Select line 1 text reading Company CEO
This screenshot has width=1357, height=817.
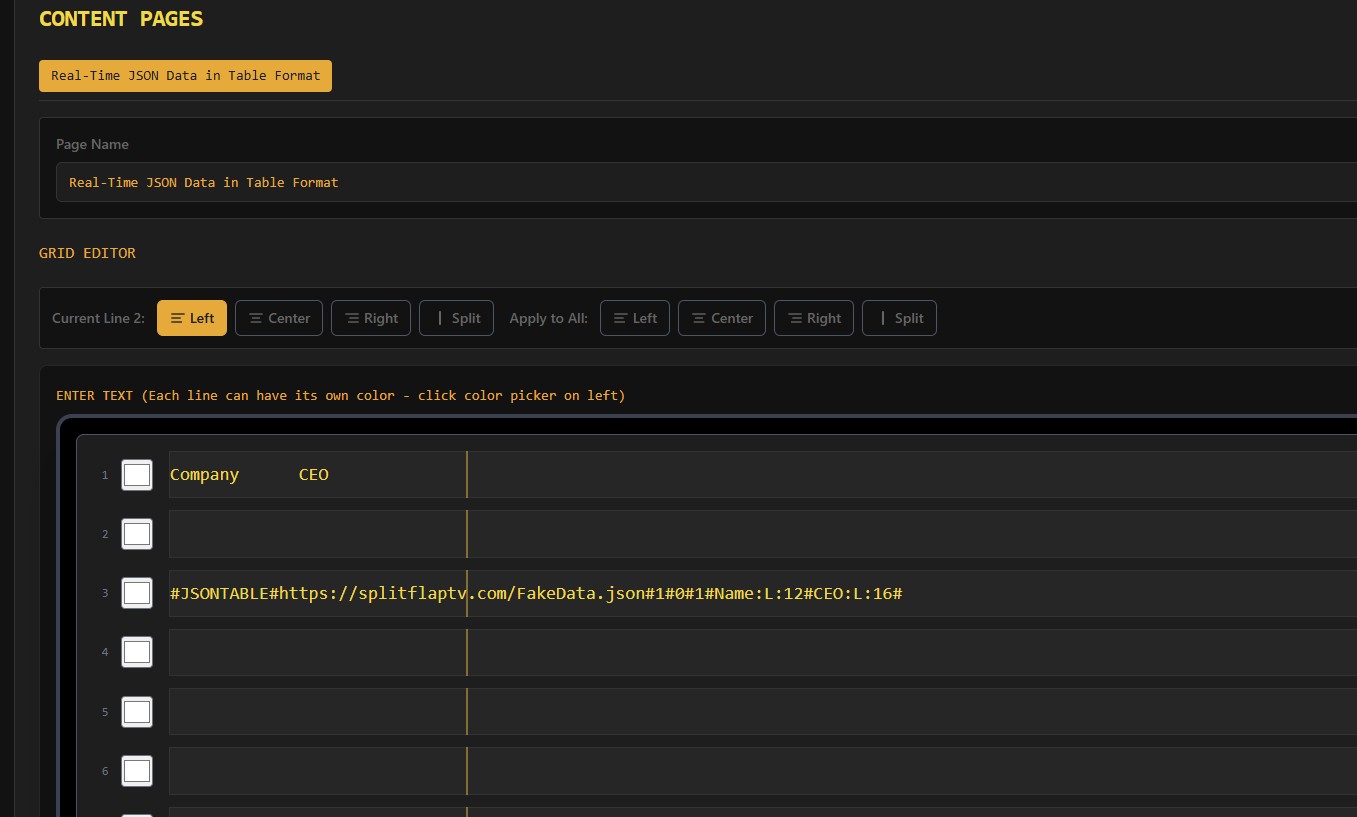[x=244, y=474]
